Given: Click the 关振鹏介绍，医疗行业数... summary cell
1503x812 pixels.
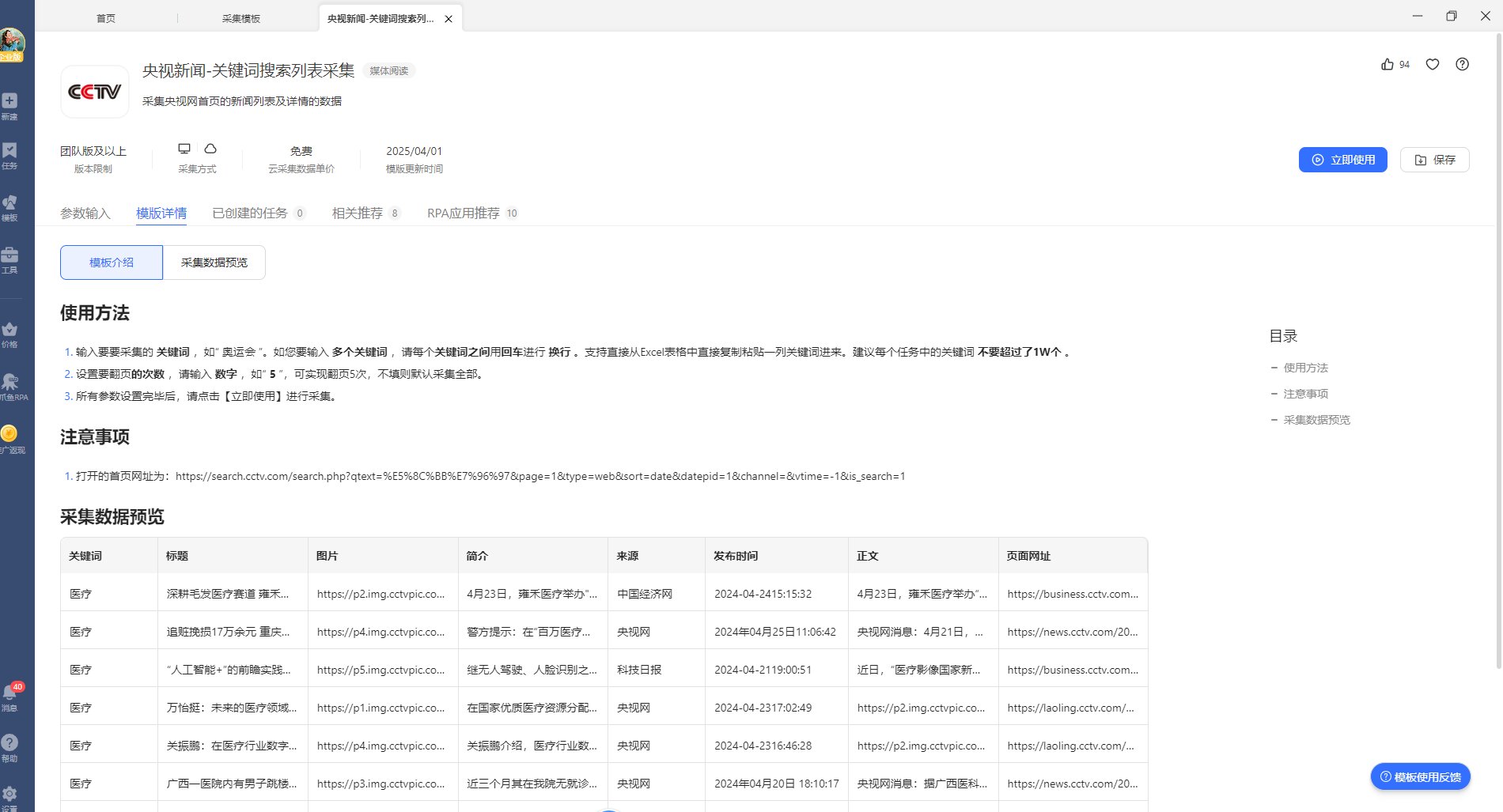Looking at the screenshot, I should pyautogui.click(x=532, y=746).
